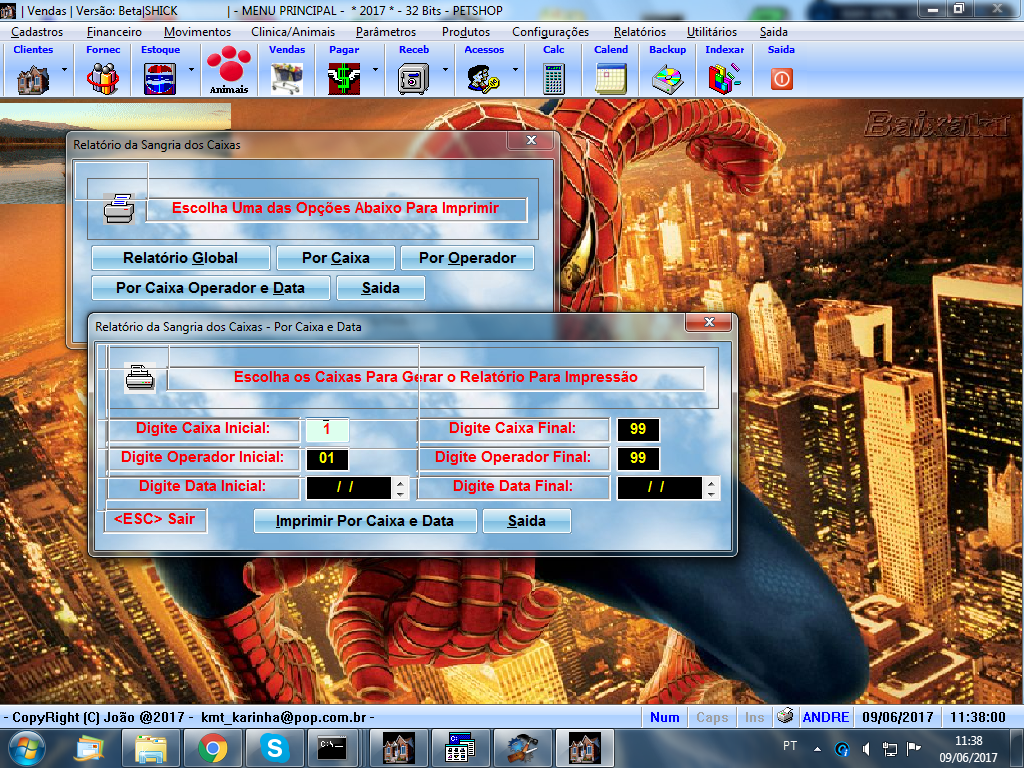This screenshot has width=1024, height=768.
Task: Click Saida button in Por Caixa e Data dialog
Action: coord(526,521)
